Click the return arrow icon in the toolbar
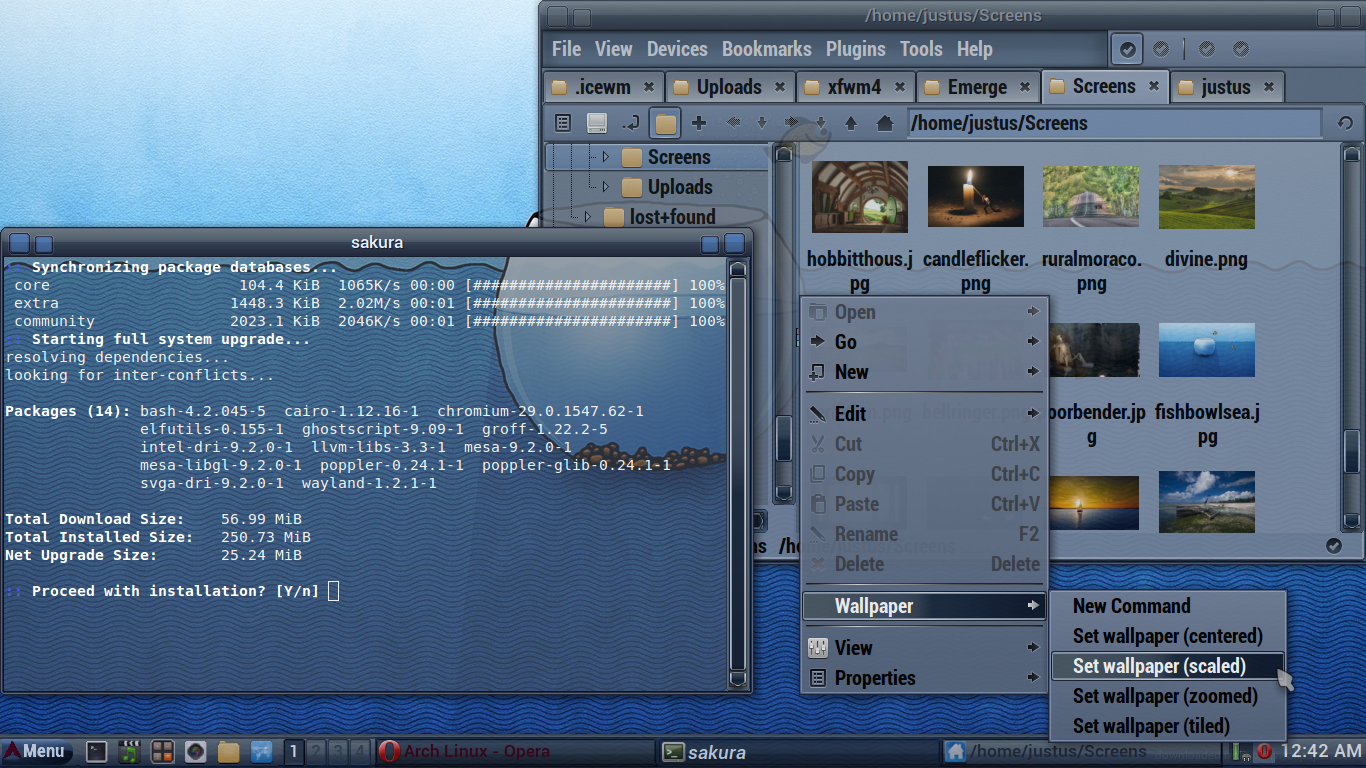This screenshot has height=768, width=1366. pos(631,123)
